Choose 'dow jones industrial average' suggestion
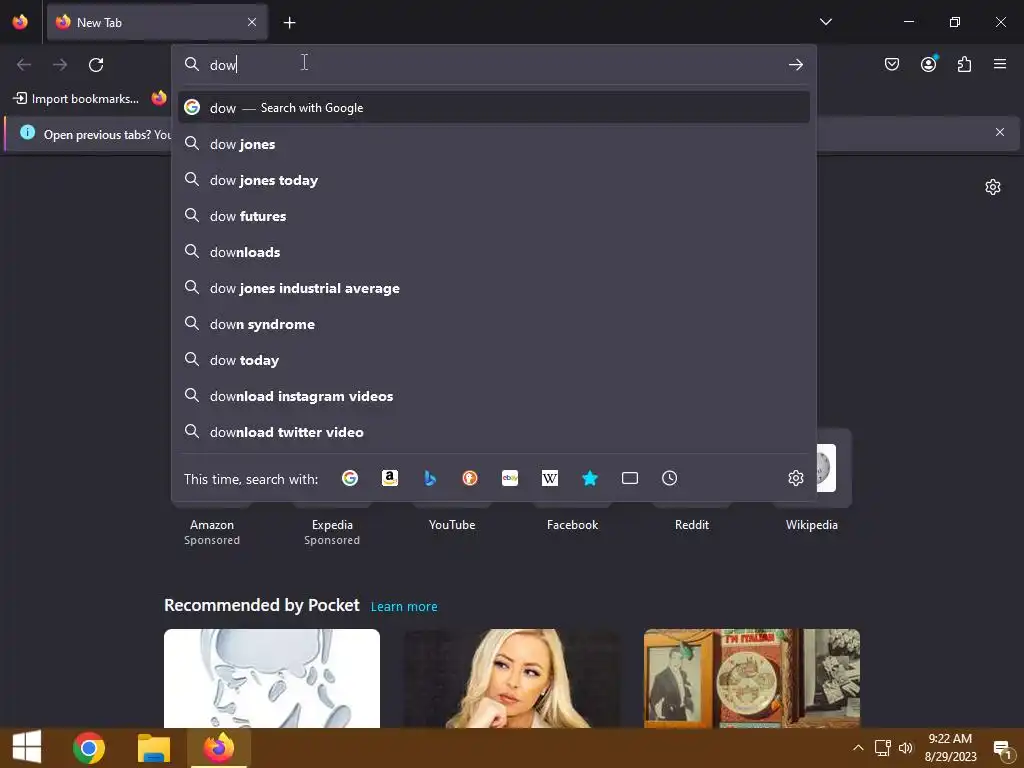1024x768 pixels. (x=494, y=288)
